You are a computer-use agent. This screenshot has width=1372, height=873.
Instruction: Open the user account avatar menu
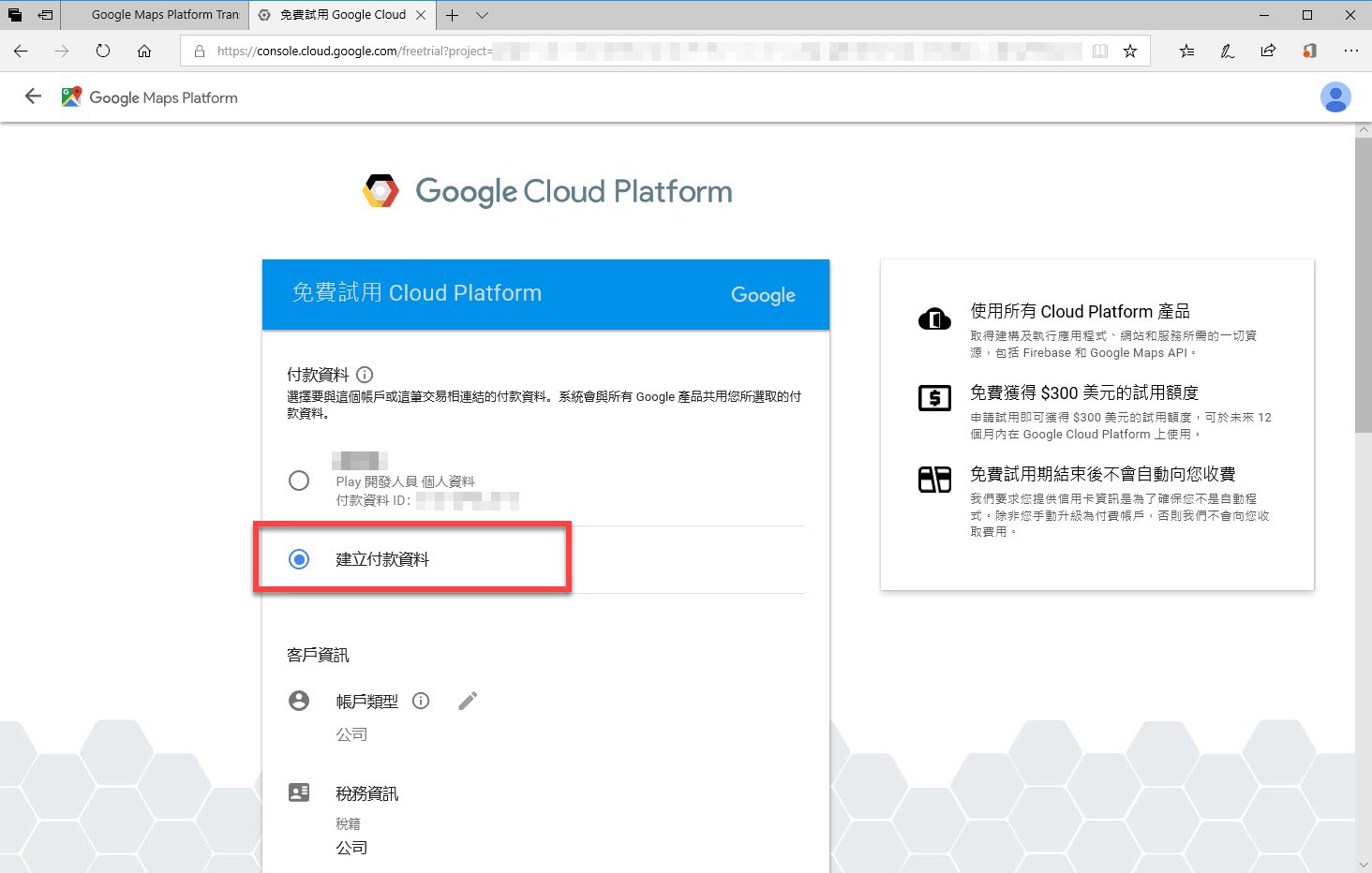[1335, 96]
